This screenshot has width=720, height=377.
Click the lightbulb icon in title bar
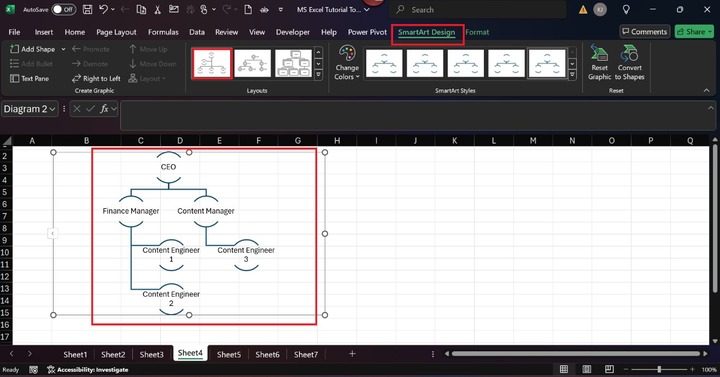point(626,9)
